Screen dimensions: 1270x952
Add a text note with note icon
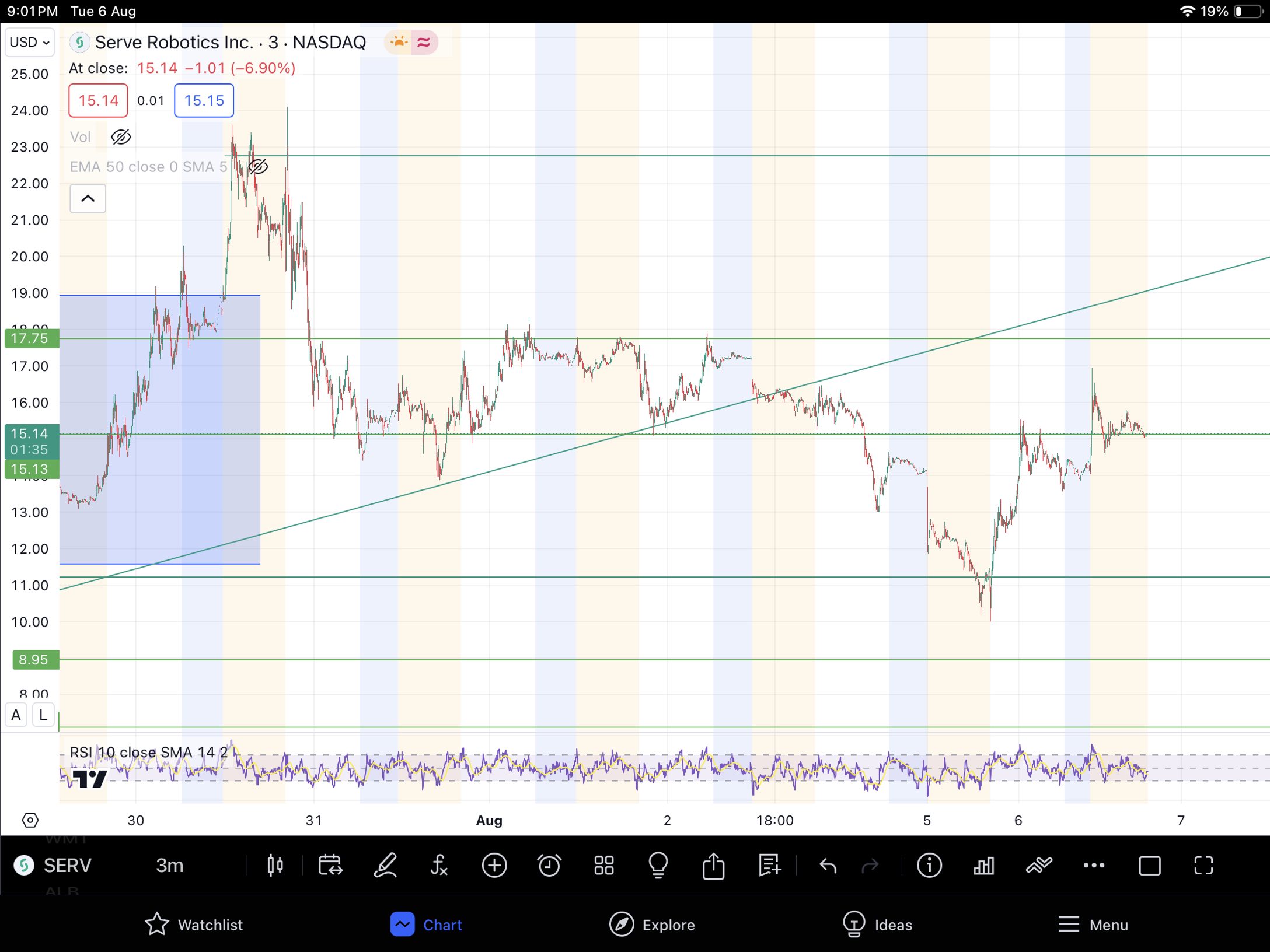tap(769, 866)
